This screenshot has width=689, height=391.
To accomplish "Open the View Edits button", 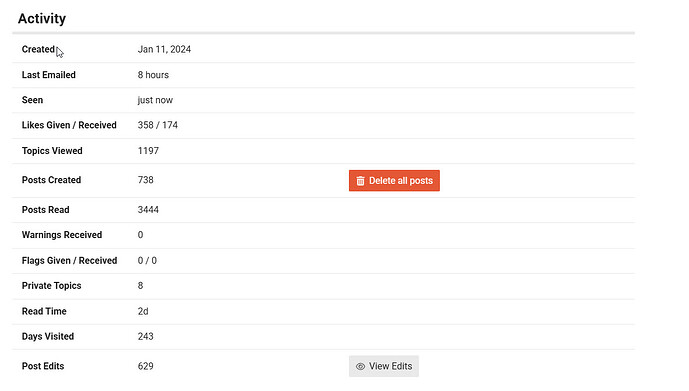I will [x=384, y=366].
